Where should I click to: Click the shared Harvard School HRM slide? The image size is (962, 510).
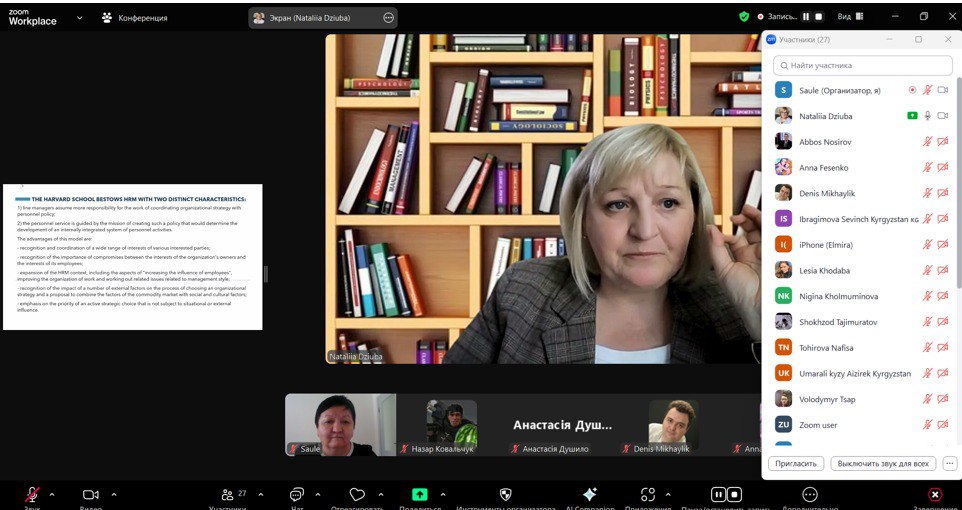pyautogui.click(x=133, y=257)
